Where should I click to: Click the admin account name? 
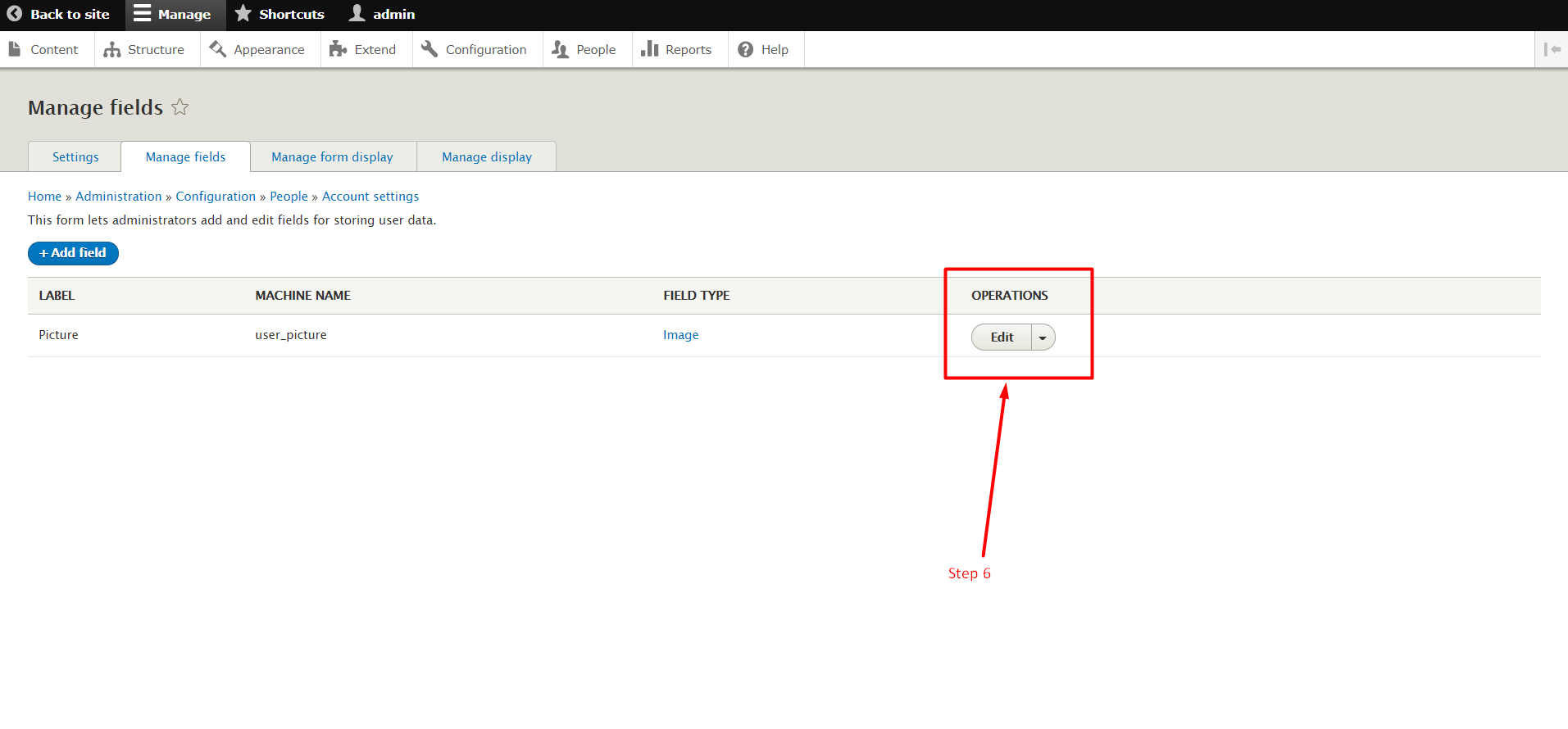click(x=393, y=14)
